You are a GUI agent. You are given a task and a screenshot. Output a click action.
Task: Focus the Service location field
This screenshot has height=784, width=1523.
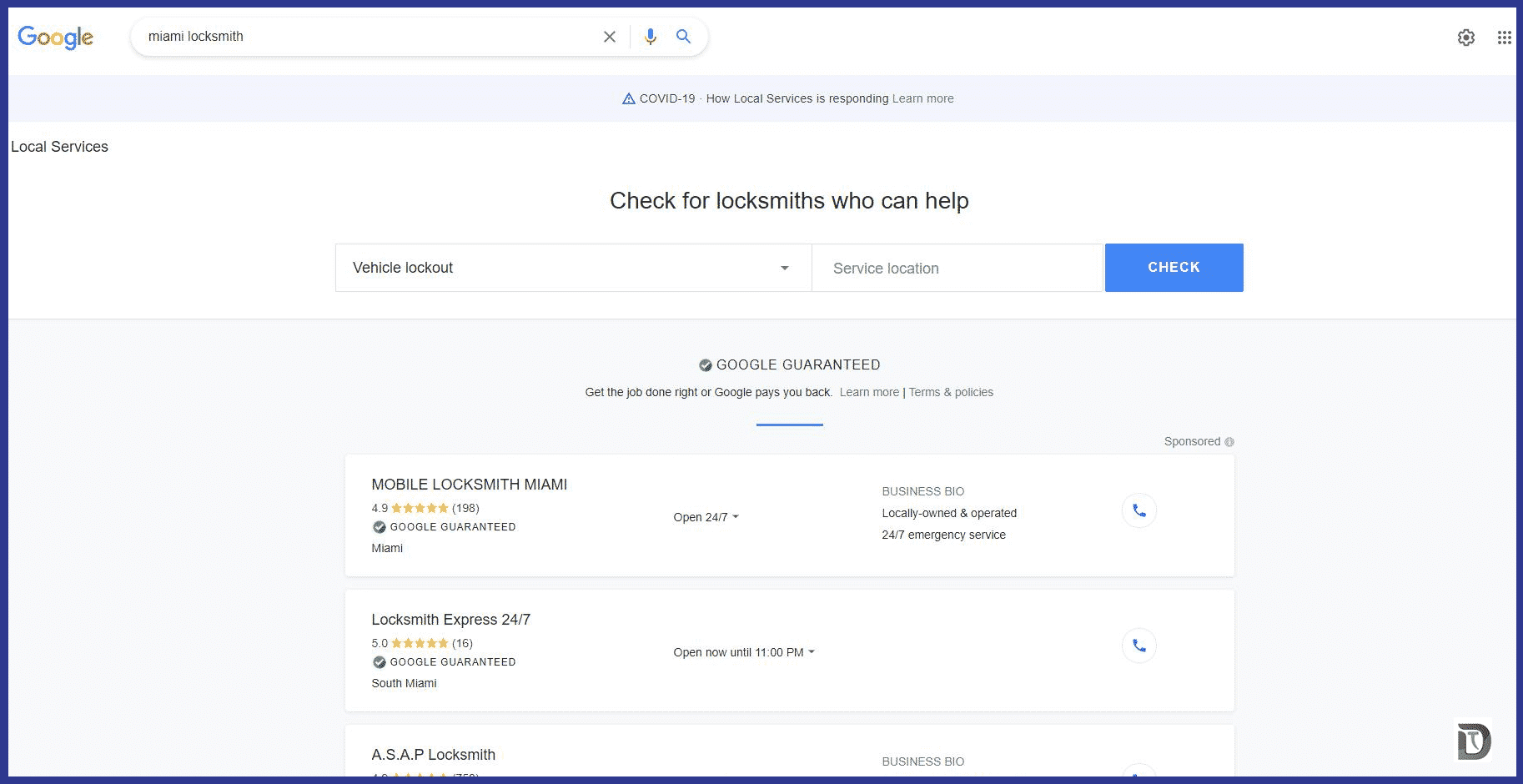(x=958, y=268)
